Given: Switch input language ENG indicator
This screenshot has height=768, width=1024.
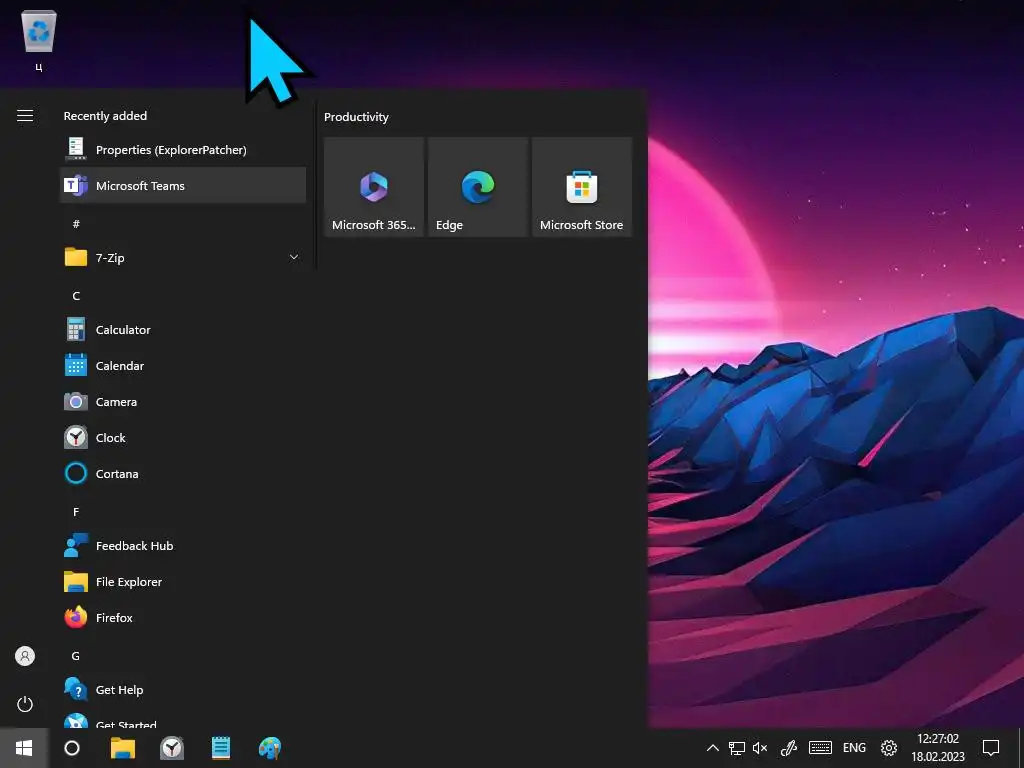Looking at the screenshot, I should [854, 748].
